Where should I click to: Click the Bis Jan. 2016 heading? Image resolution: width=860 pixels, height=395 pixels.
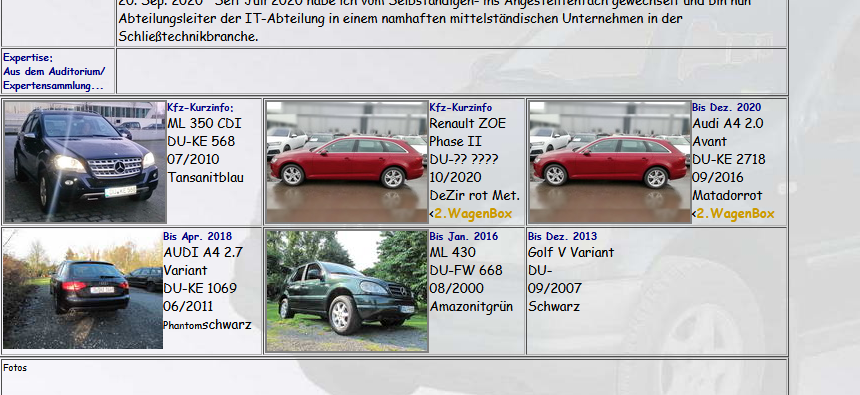click(x=463, y=236)
